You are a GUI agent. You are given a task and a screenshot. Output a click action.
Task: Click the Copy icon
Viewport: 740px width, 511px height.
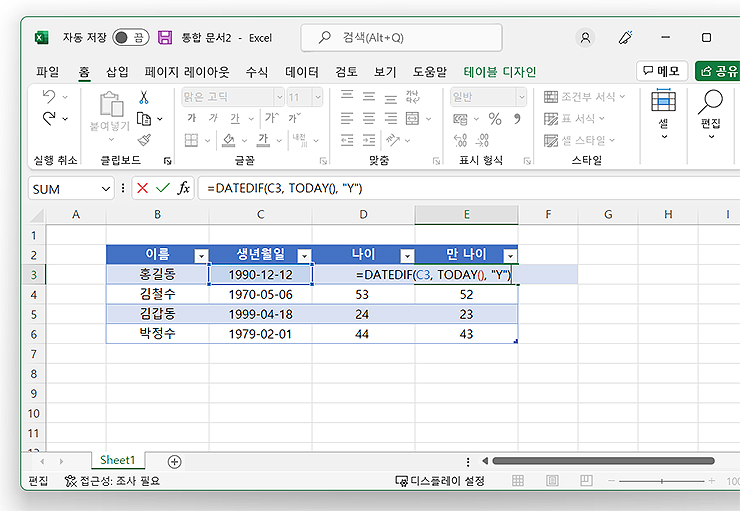click(x=143, y=118)
